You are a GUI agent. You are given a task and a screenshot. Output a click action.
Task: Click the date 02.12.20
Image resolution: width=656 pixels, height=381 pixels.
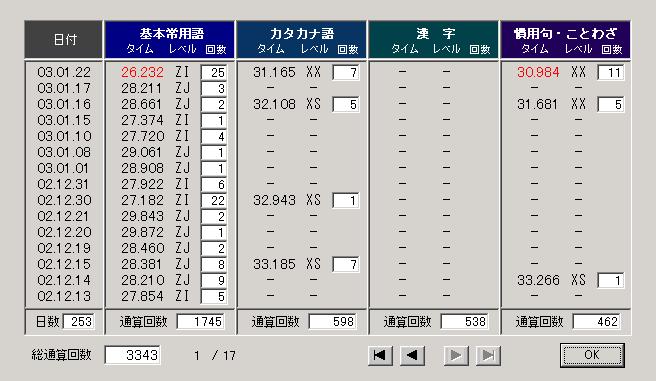(64, 232)
